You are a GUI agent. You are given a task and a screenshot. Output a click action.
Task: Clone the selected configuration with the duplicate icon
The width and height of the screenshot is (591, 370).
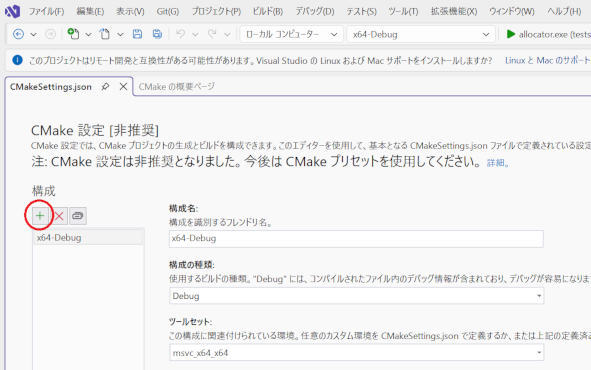click(x=78, y=216)
